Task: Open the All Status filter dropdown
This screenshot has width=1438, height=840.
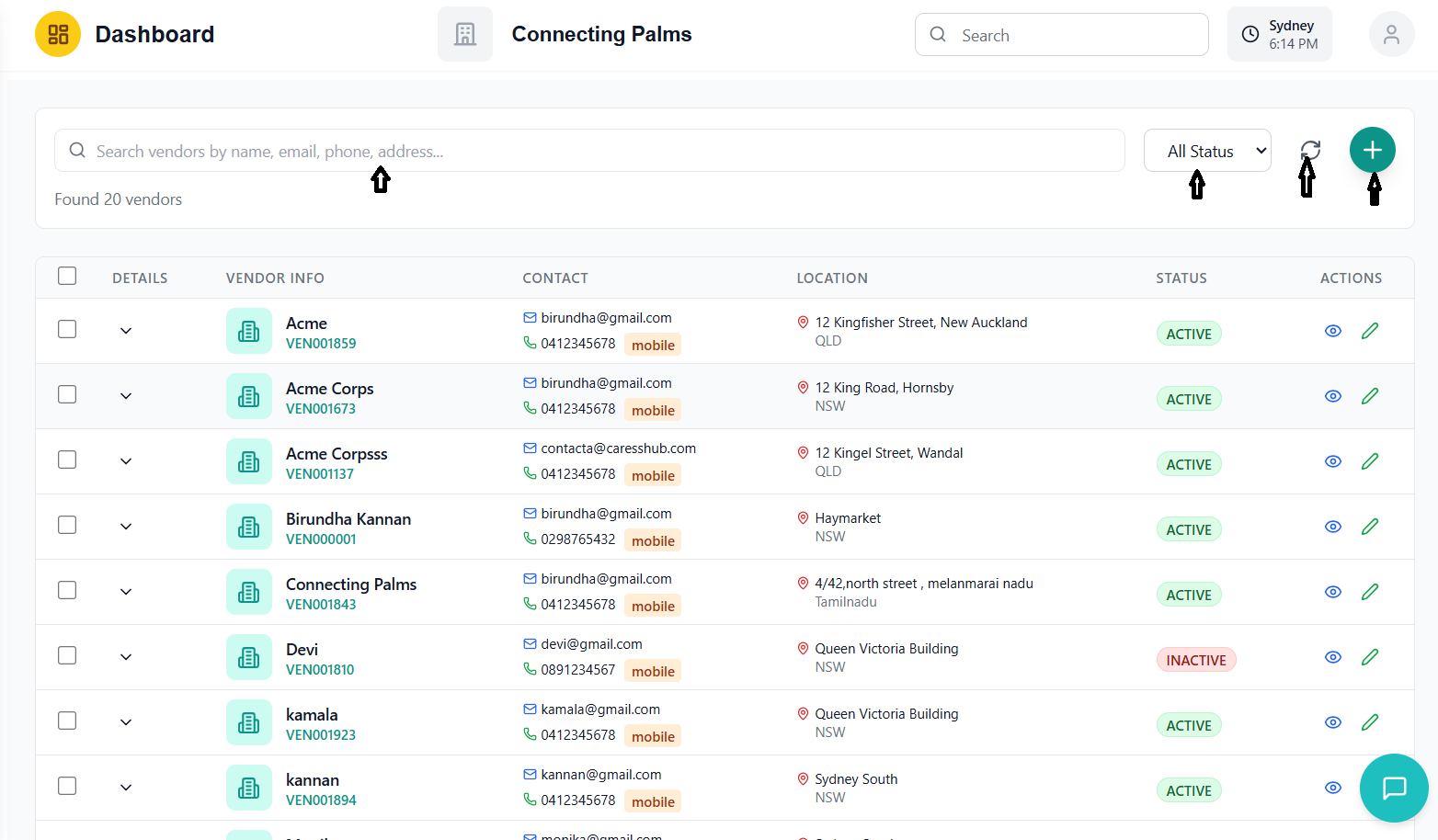Action: [x=1207, y=150]
